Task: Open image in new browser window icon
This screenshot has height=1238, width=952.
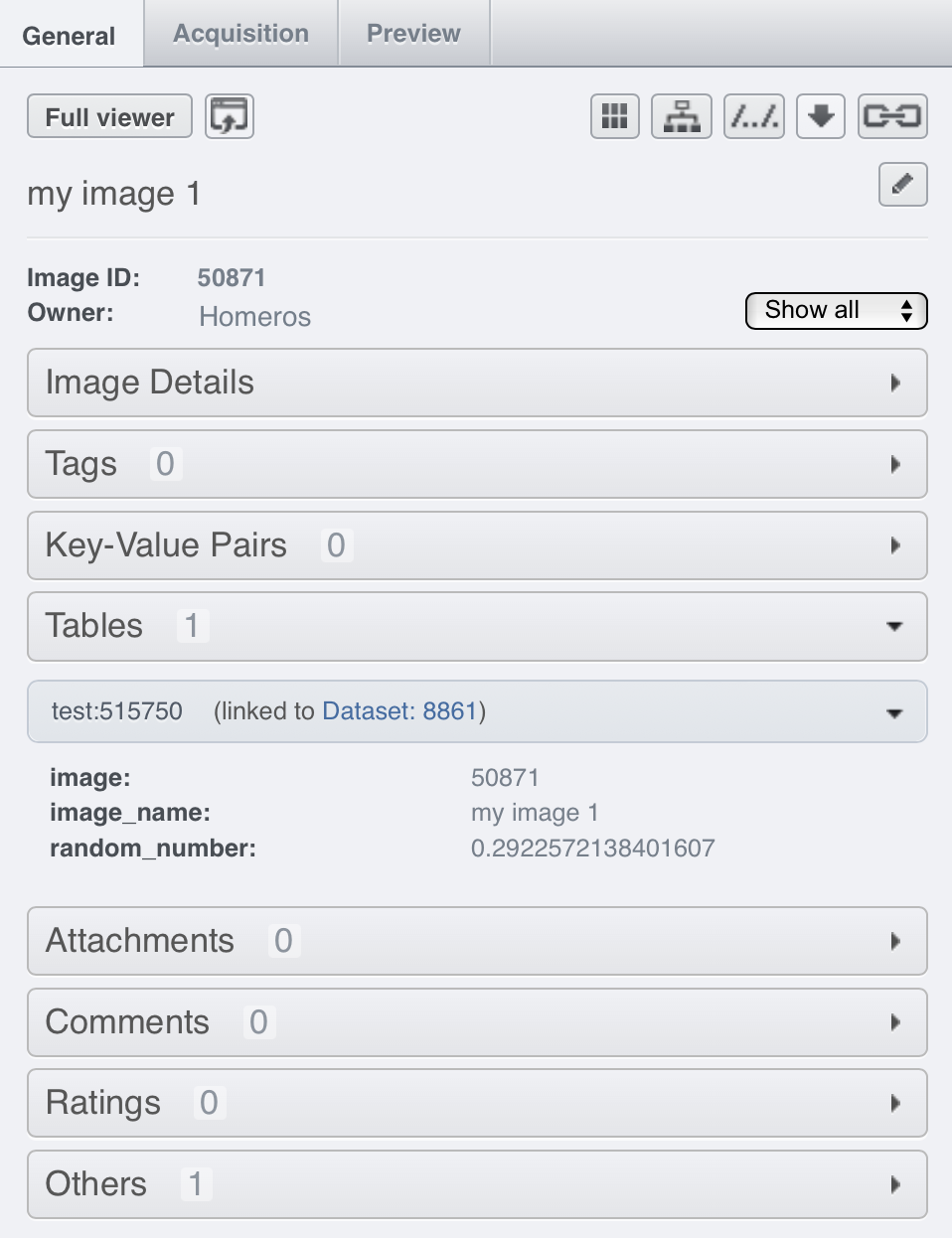Action: click(229, 116)
